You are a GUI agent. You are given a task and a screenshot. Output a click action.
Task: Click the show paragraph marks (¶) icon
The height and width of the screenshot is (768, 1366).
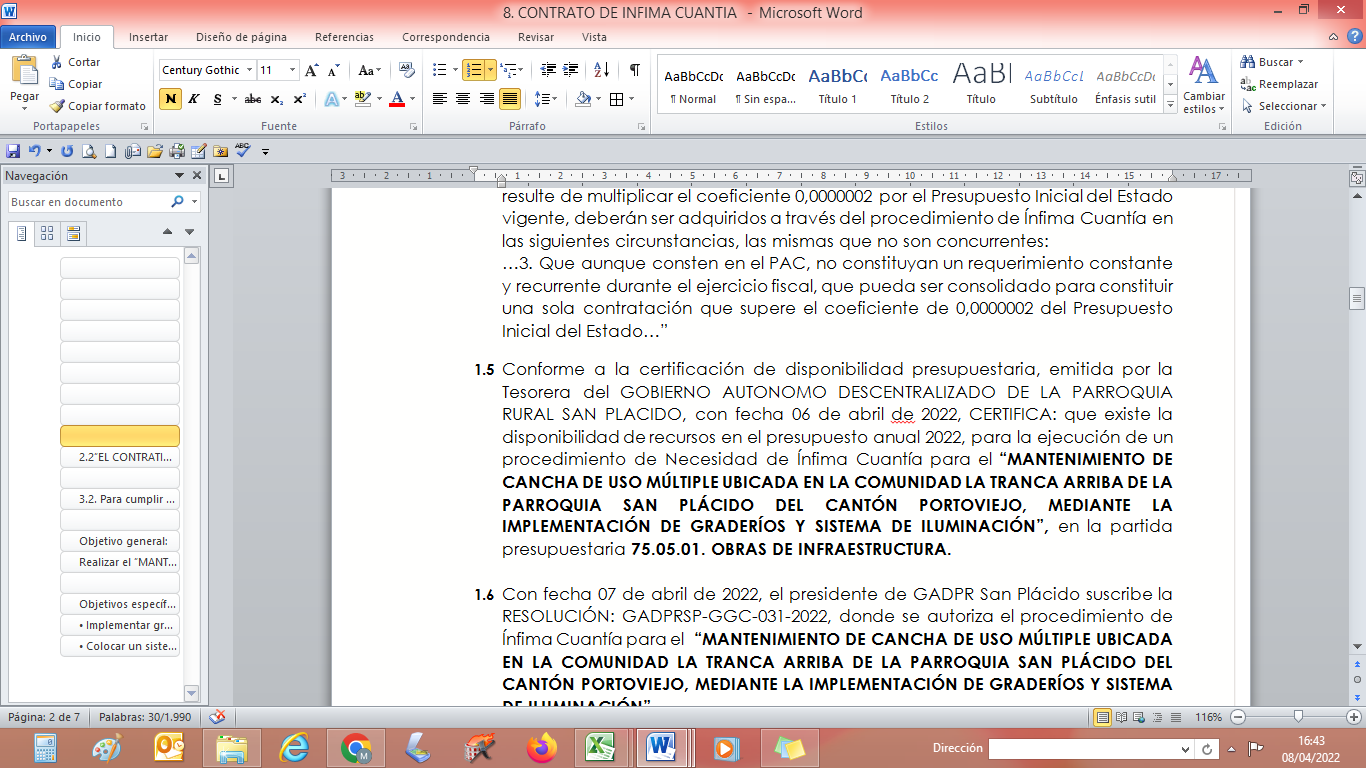(x=634, y=70)
